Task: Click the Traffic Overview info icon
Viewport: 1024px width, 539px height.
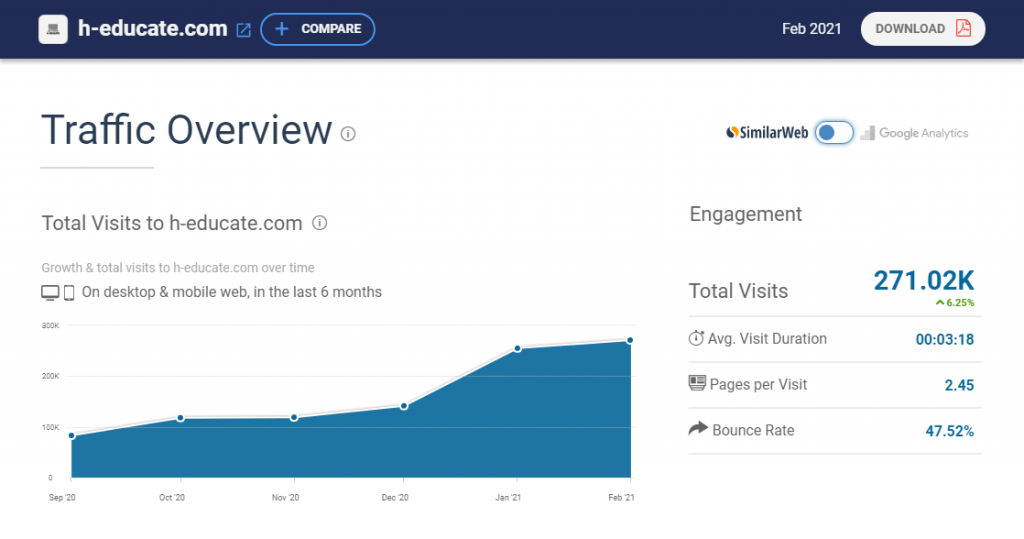Action: click(348, 134)
